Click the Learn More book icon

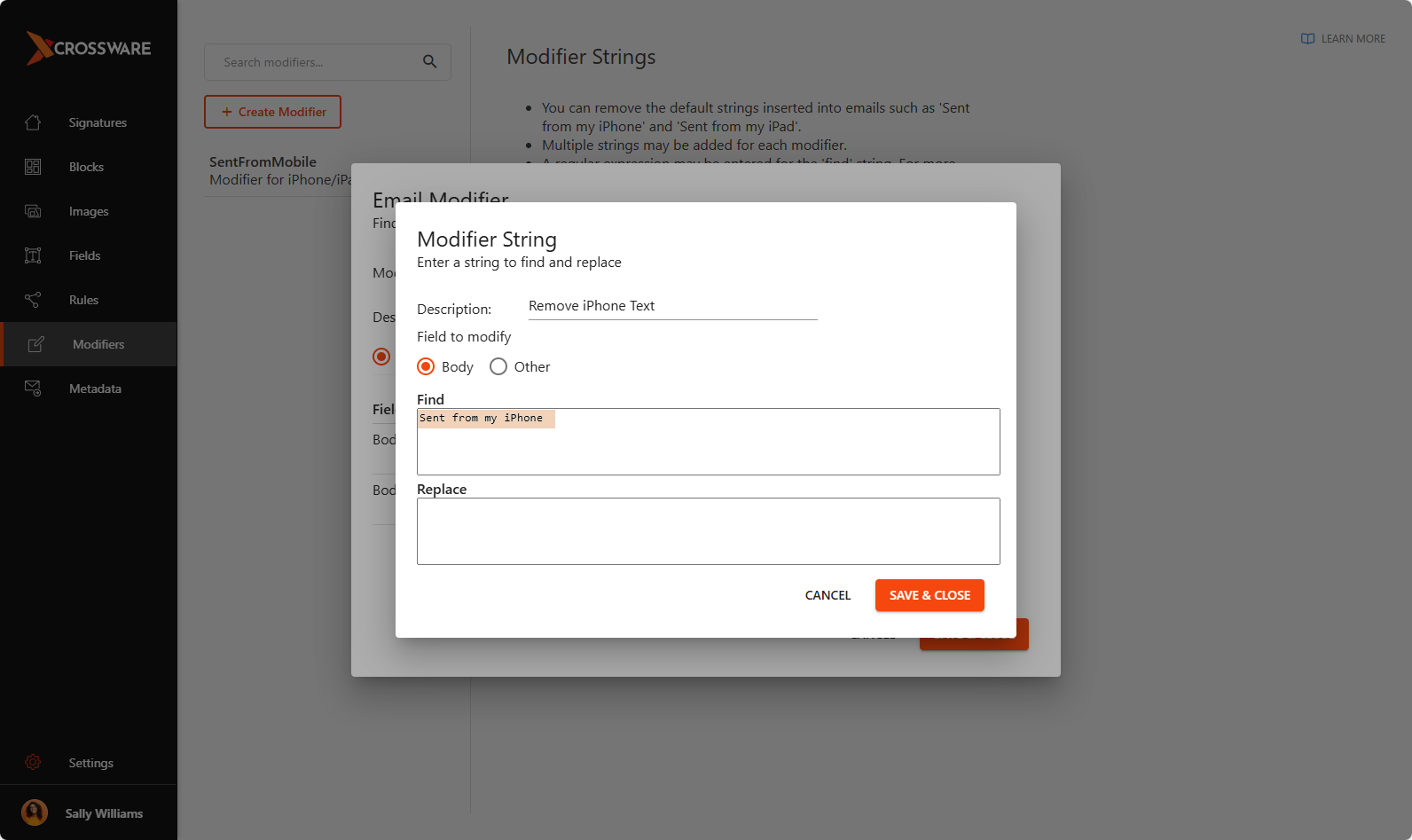1307,39
